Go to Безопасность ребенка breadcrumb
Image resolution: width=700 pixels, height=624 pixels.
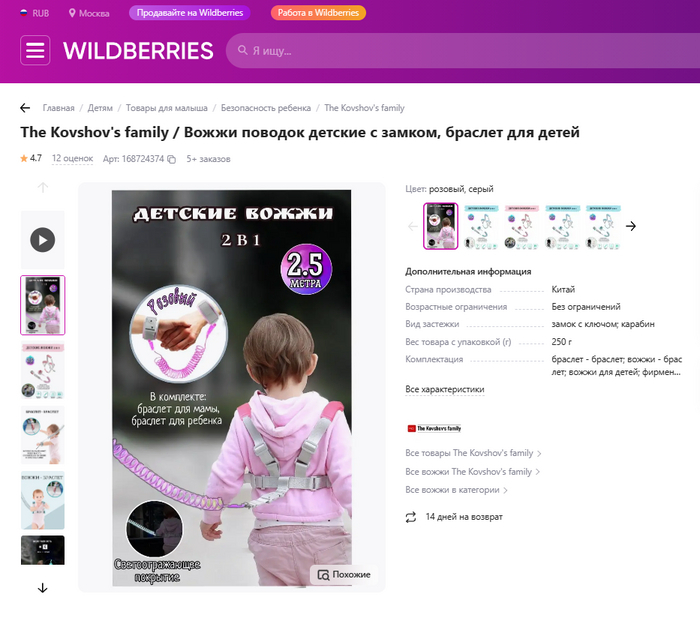pyautogui.click(x=266, y=108)
